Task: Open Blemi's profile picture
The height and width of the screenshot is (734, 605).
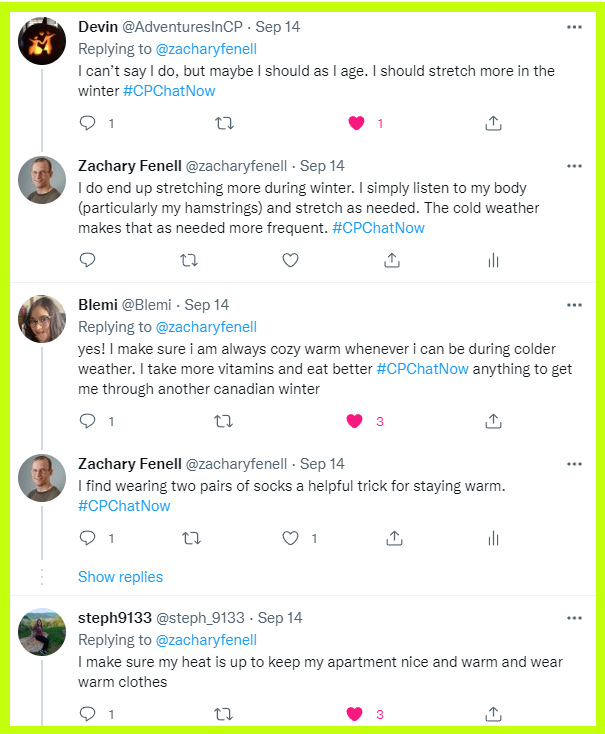Action: pyautogui.click(x=42, y=320)
